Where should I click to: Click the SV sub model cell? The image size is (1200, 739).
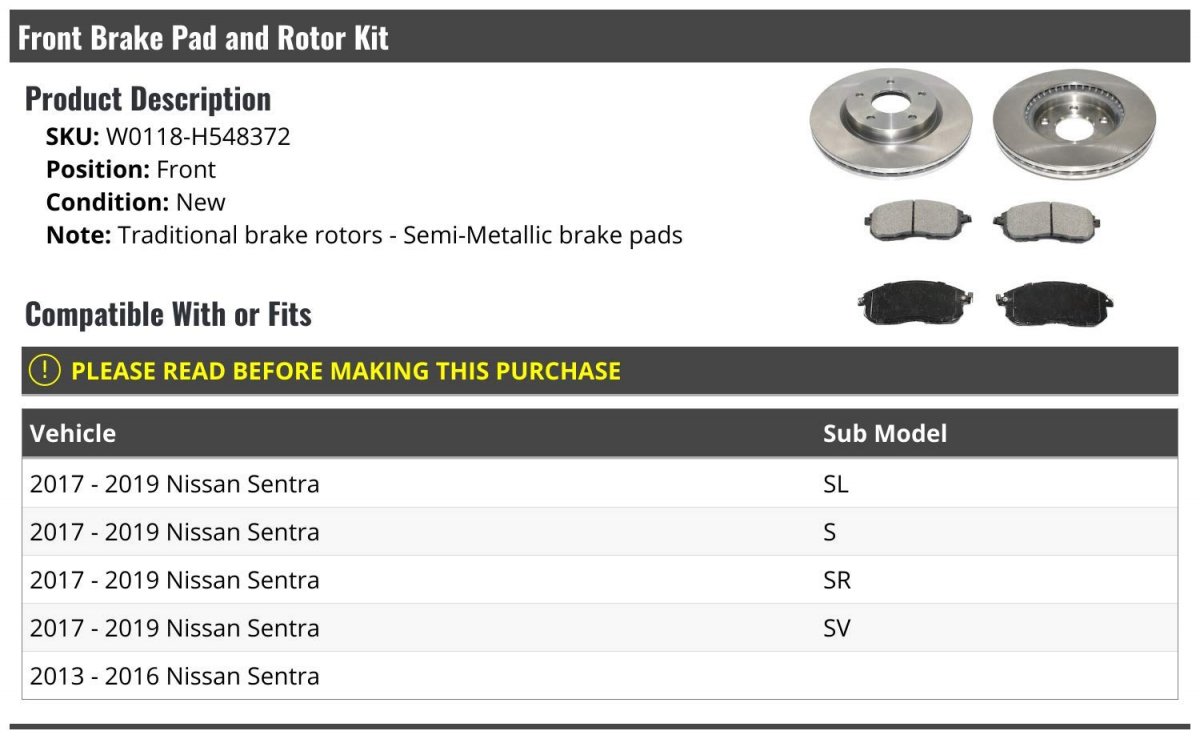click(x=837, y=628)
